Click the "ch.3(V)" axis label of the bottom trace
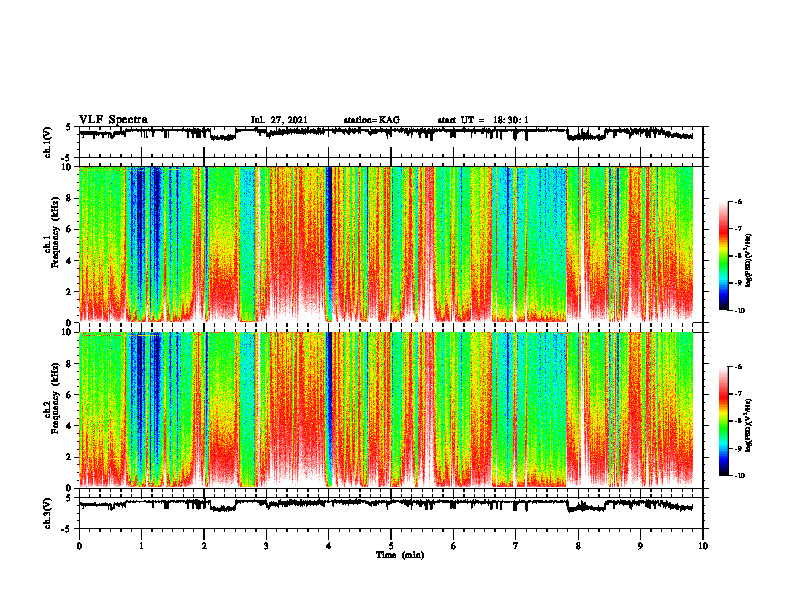The width and height of the screenshot is (792, 612). (x=48, y=513)
